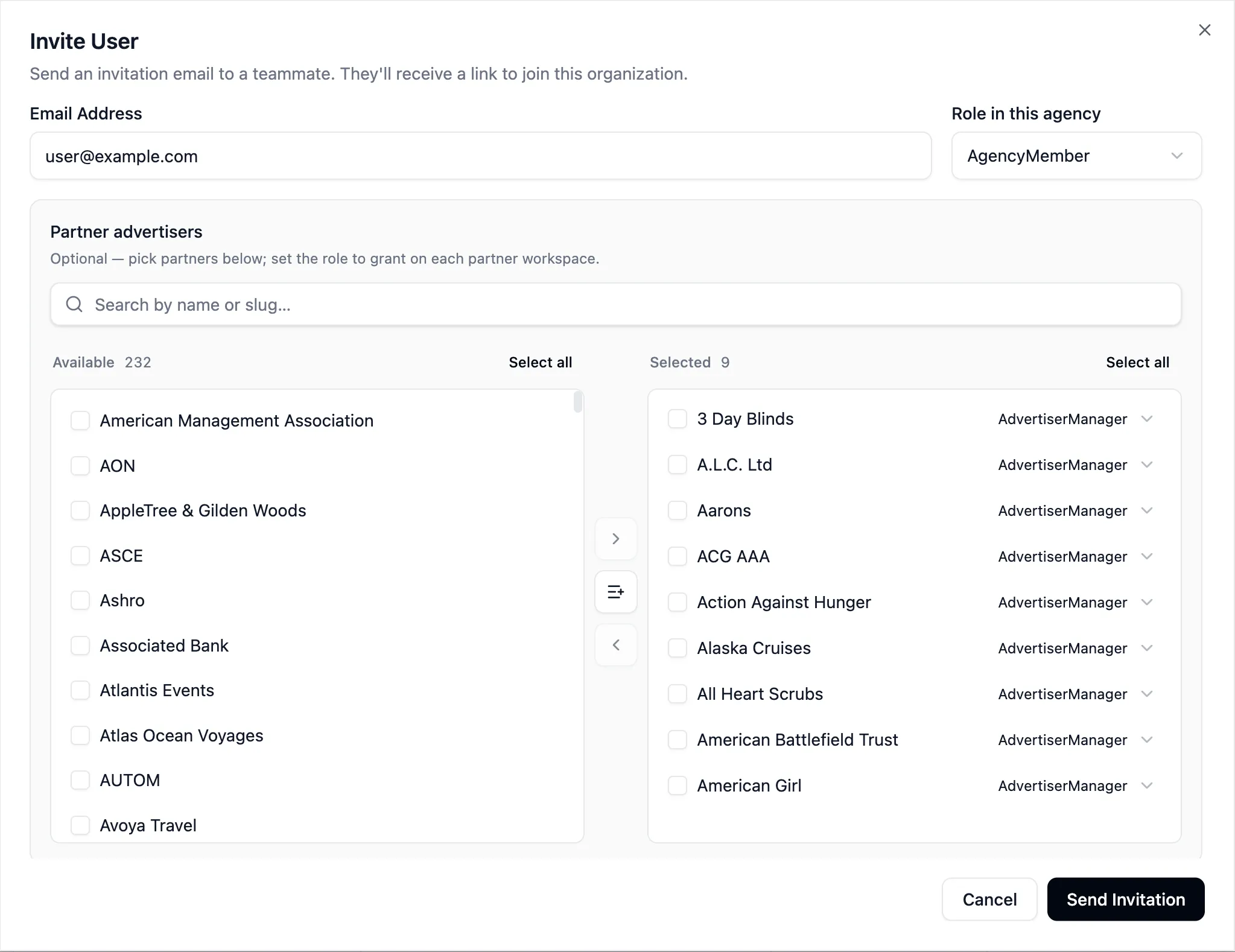
Task: Check the American Girl checkbox
Action: pos(678,785)
